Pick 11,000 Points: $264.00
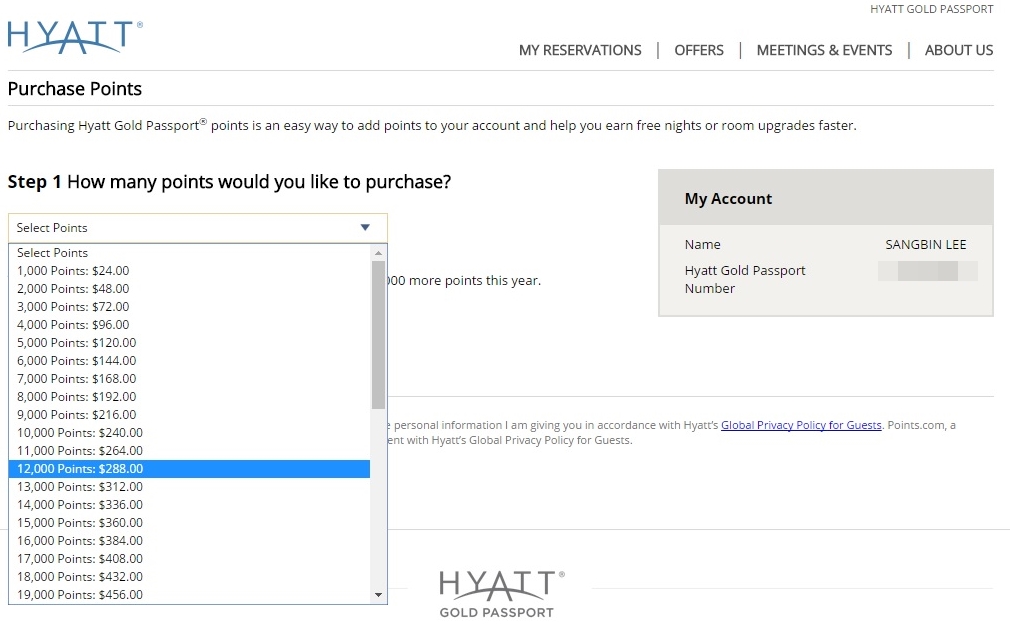 [x=189, y=451]
